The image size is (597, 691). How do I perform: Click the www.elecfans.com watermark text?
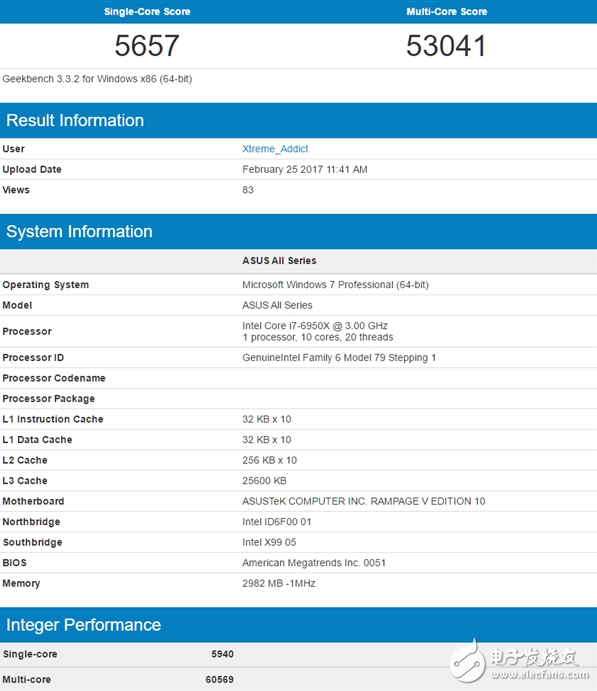pos(540,674)
